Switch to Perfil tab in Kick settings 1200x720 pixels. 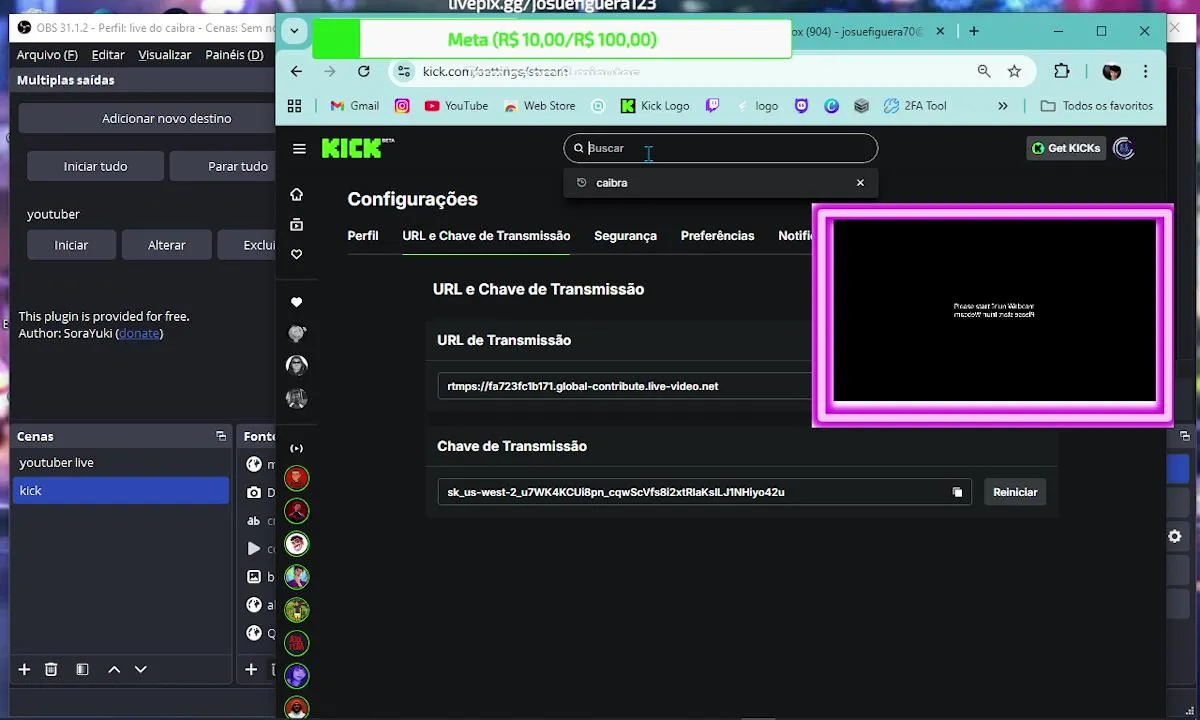[x=363, y=236]
